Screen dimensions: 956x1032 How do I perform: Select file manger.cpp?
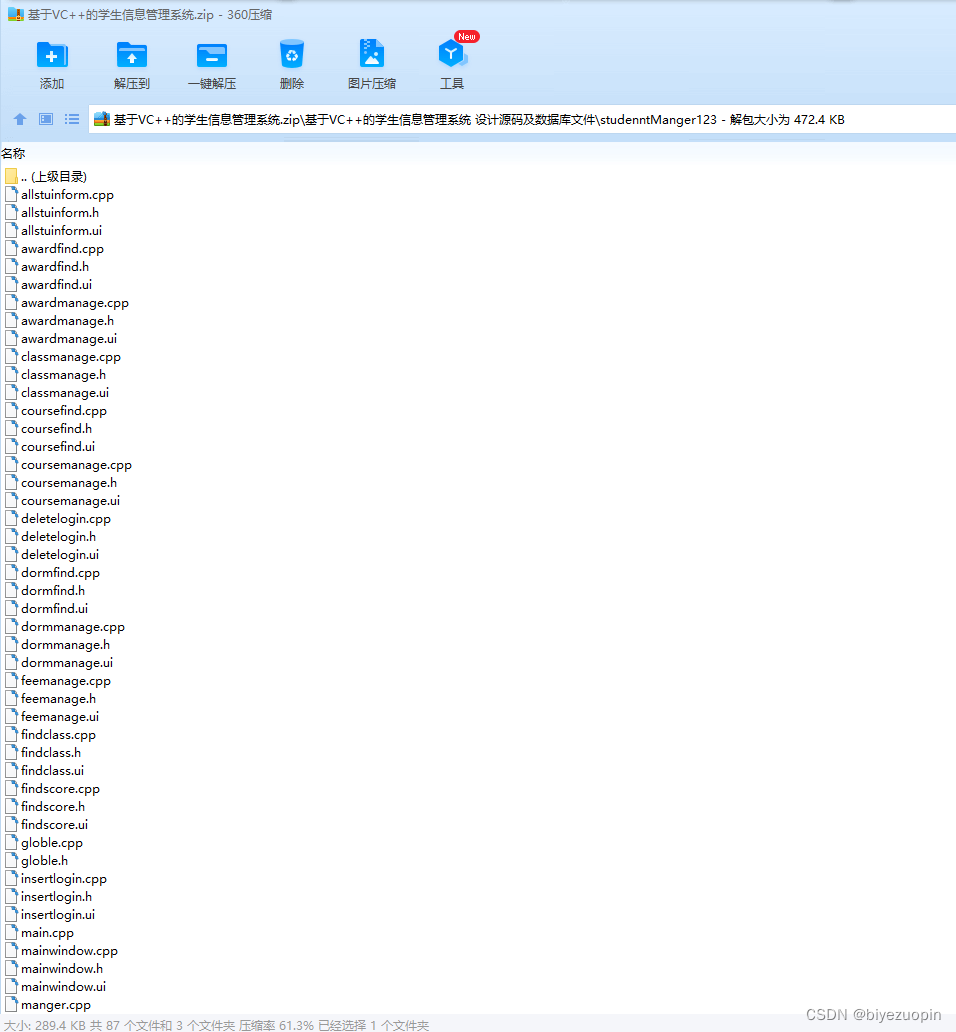coord(48,1004)
